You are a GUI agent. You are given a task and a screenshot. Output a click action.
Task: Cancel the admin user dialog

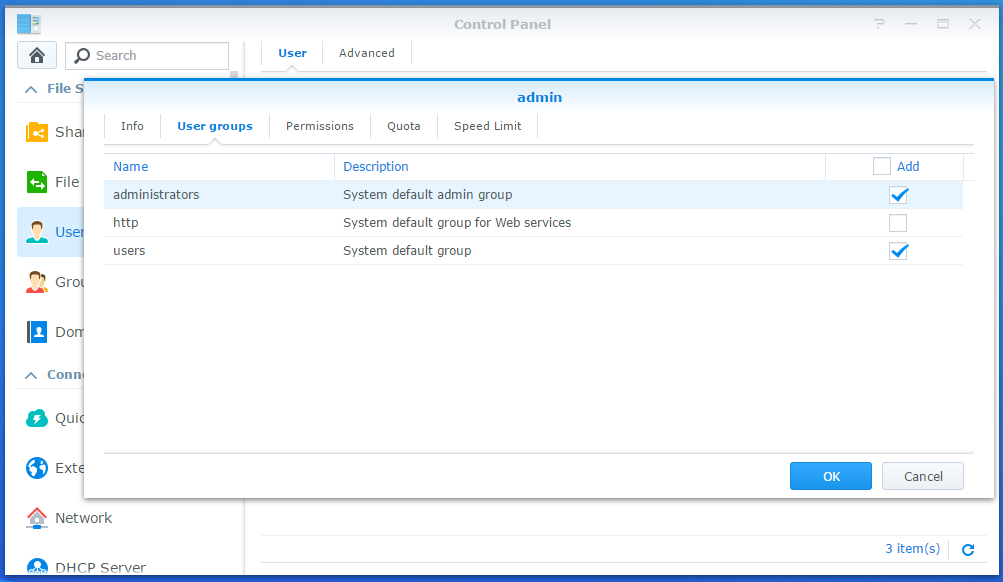pos(921,476)
